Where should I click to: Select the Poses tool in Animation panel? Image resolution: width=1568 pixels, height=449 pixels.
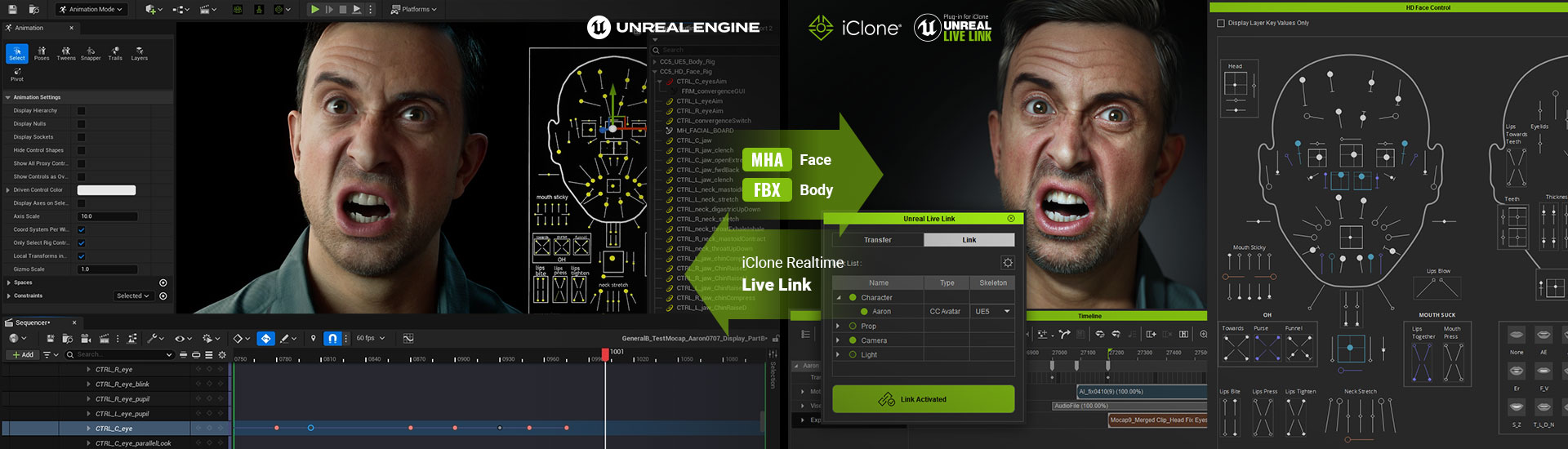pos(42,53)
